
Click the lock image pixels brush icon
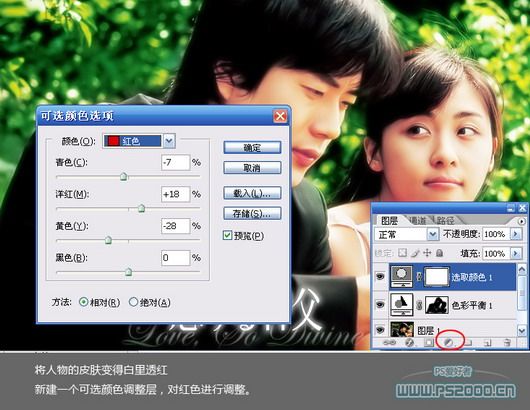tap(415, 253)
